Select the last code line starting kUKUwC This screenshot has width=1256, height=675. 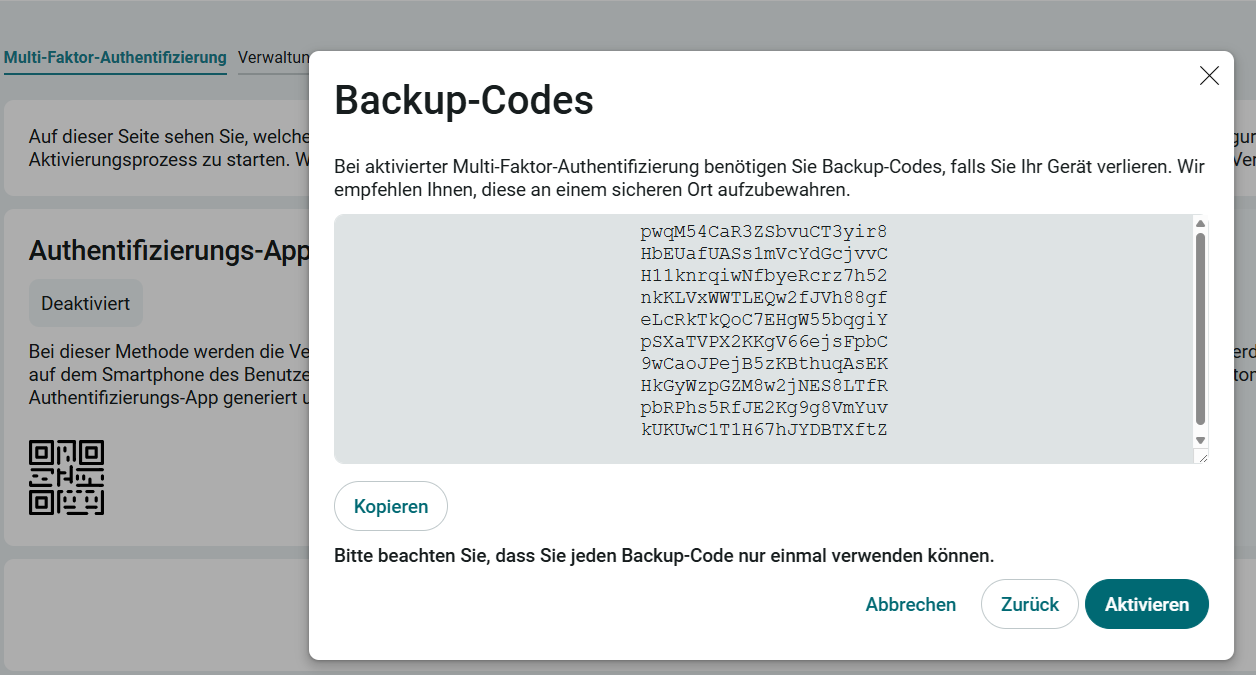[764, 430]
